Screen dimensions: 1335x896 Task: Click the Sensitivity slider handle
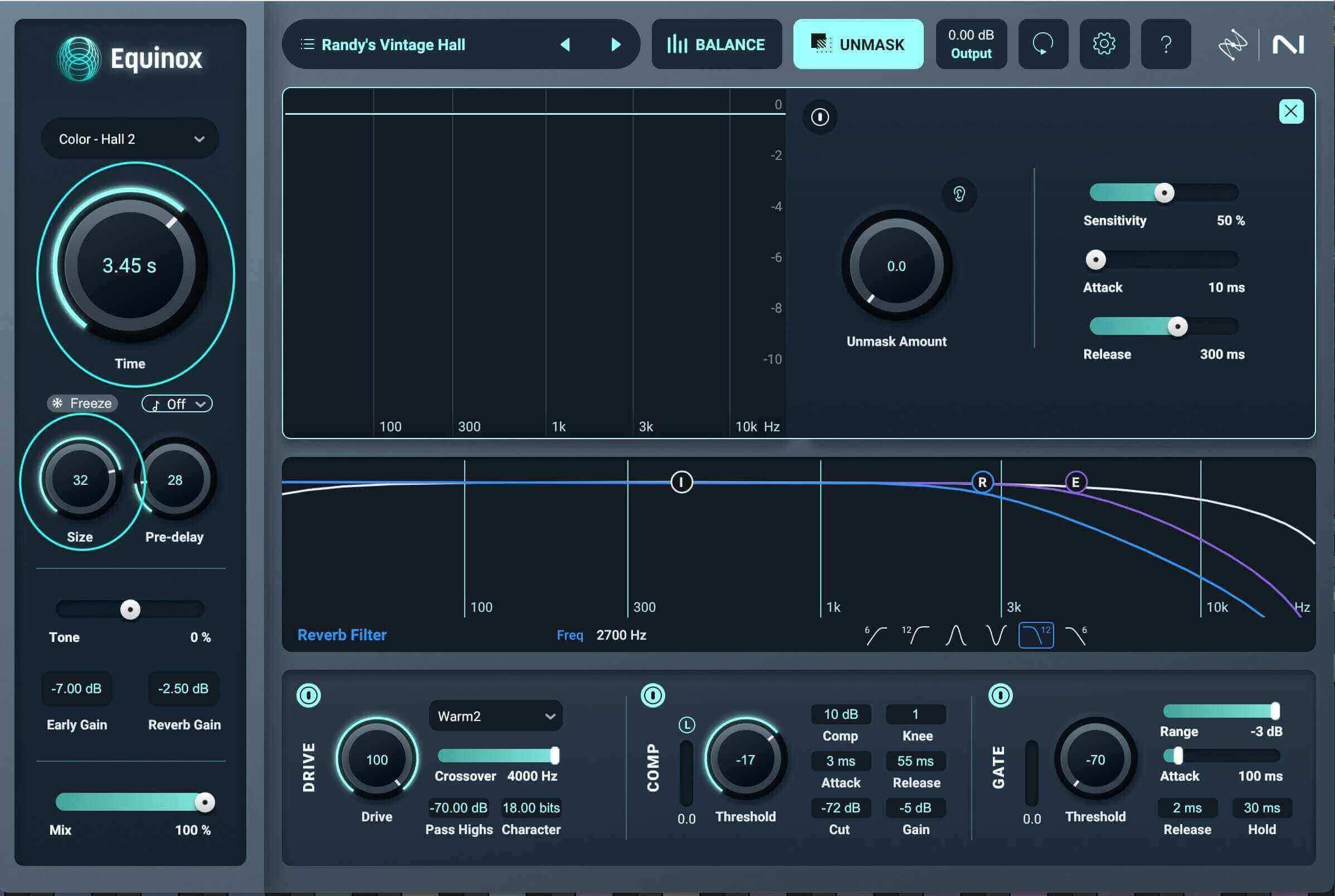1164,193
